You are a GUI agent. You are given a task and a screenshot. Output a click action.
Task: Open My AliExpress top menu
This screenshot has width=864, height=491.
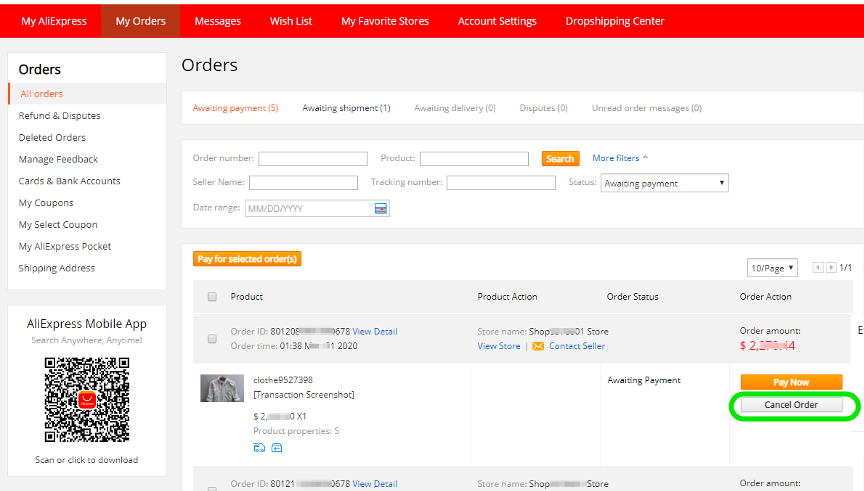54,21
